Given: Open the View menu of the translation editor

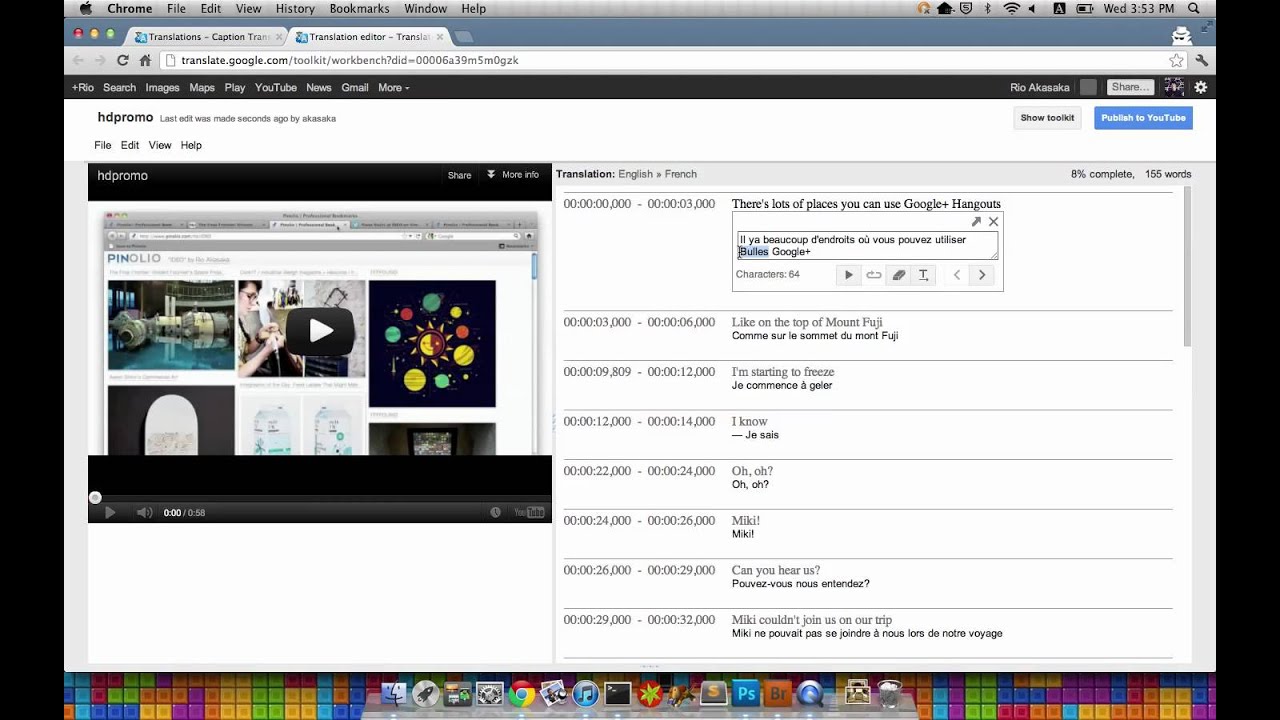Looking at the screenshot, I should click(x=160, y=145).
